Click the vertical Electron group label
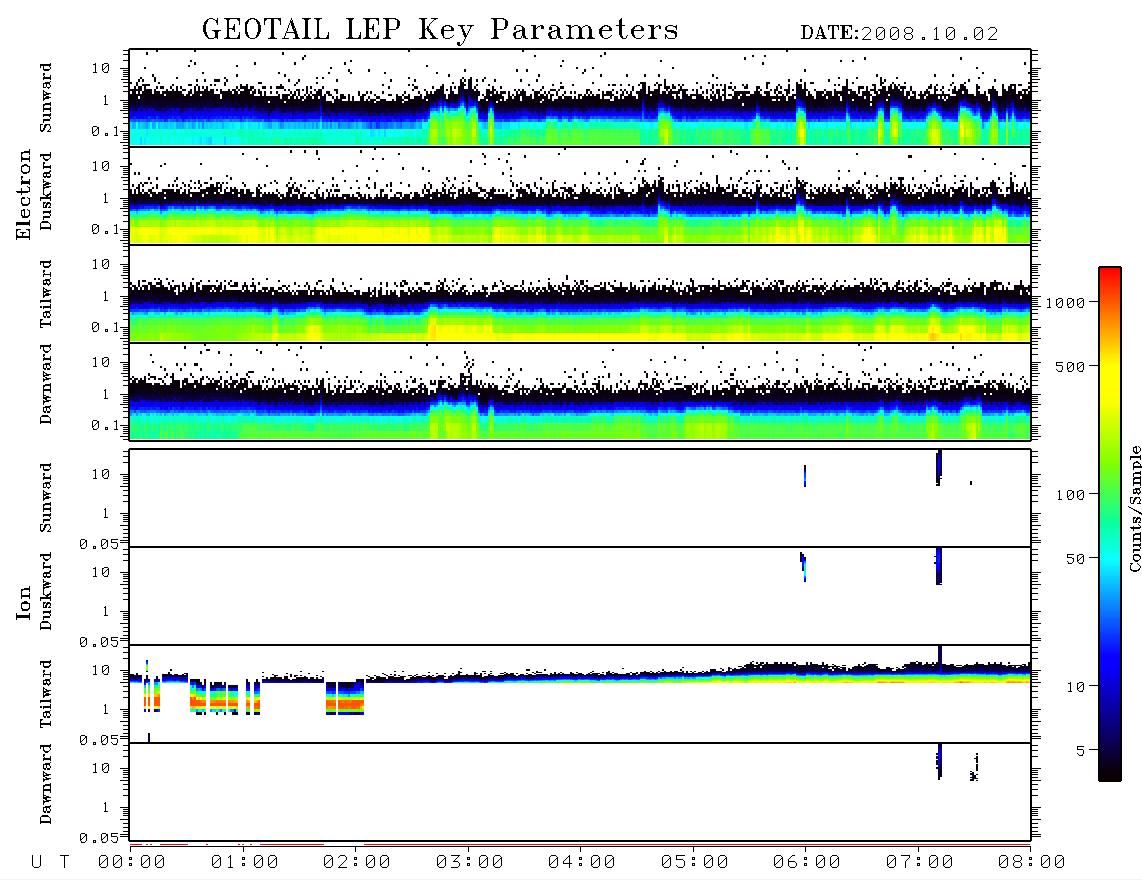This screenshot has width=1142, height=880. pos(23,195)
